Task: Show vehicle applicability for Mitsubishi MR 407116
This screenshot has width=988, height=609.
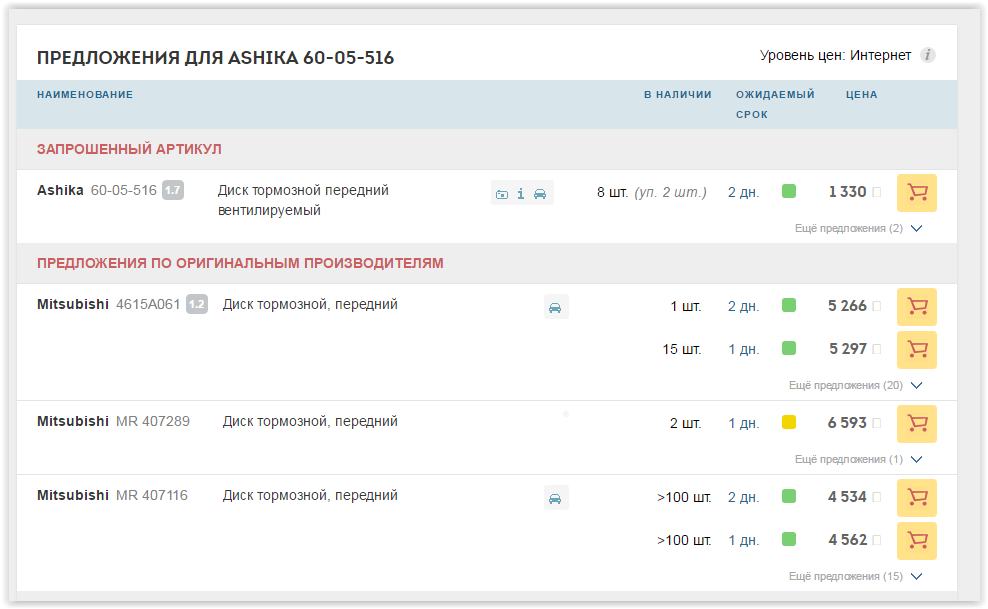Action: [556, 498]
